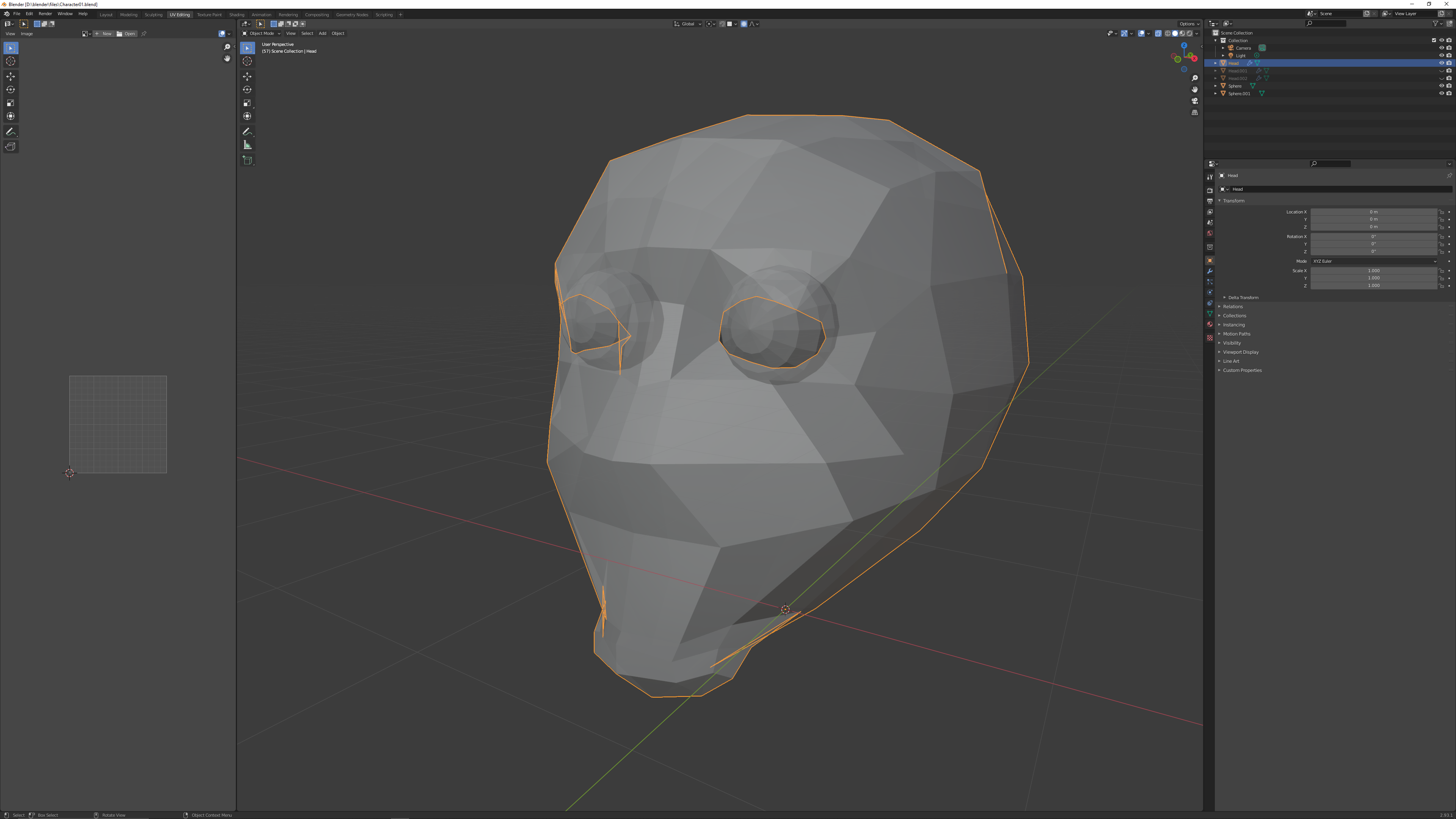Select the Cursor tool in 3D viewport toolbar
The height and width of the screenshot is (819, 1456).
tap(247, 61)
